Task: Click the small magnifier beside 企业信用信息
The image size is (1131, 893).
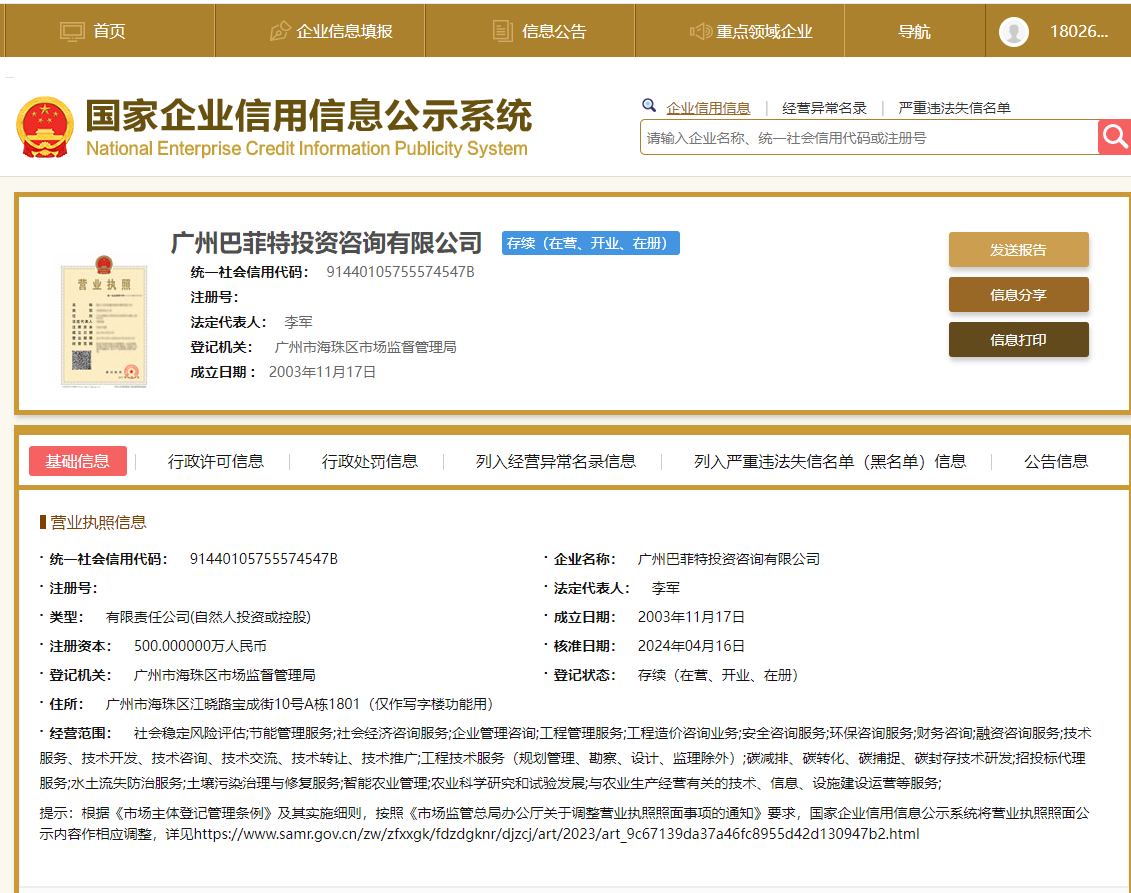Action: point(650,106)
